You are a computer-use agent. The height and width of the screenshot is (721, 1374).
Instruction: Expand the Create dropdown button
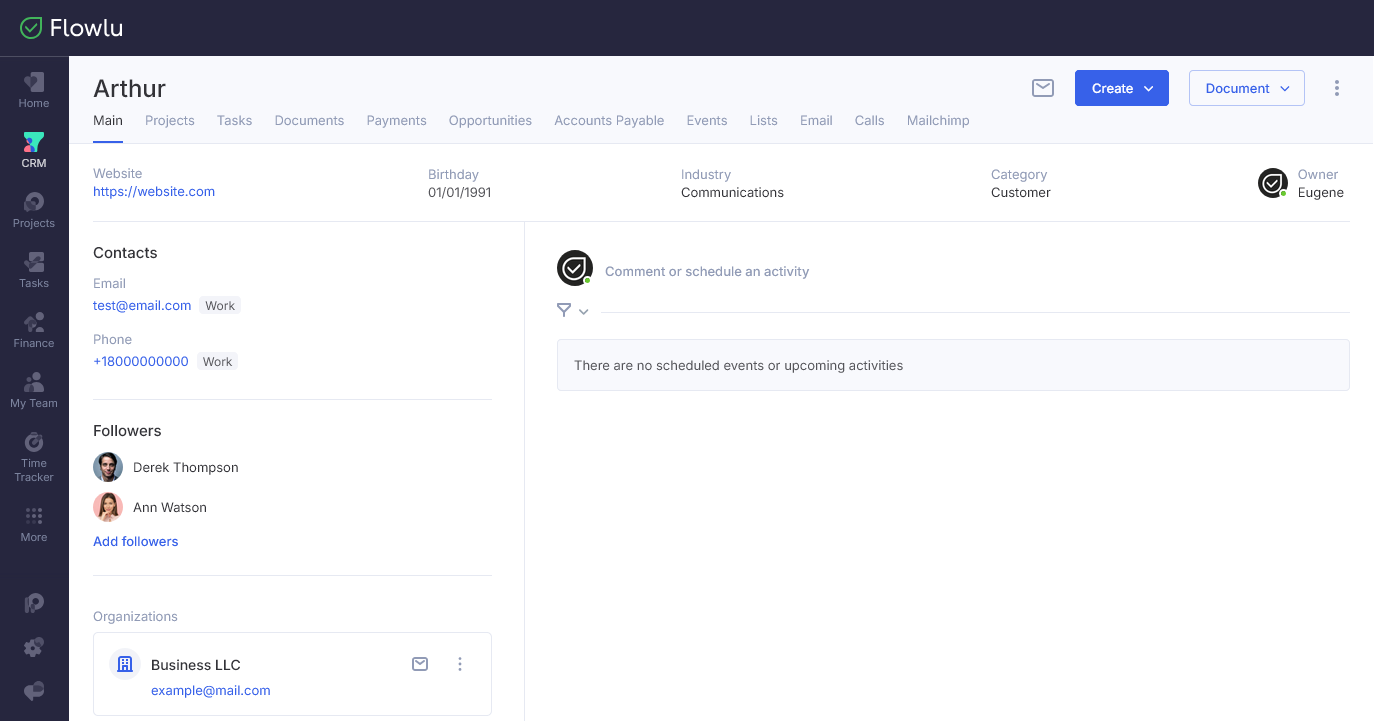point(1122,88)
